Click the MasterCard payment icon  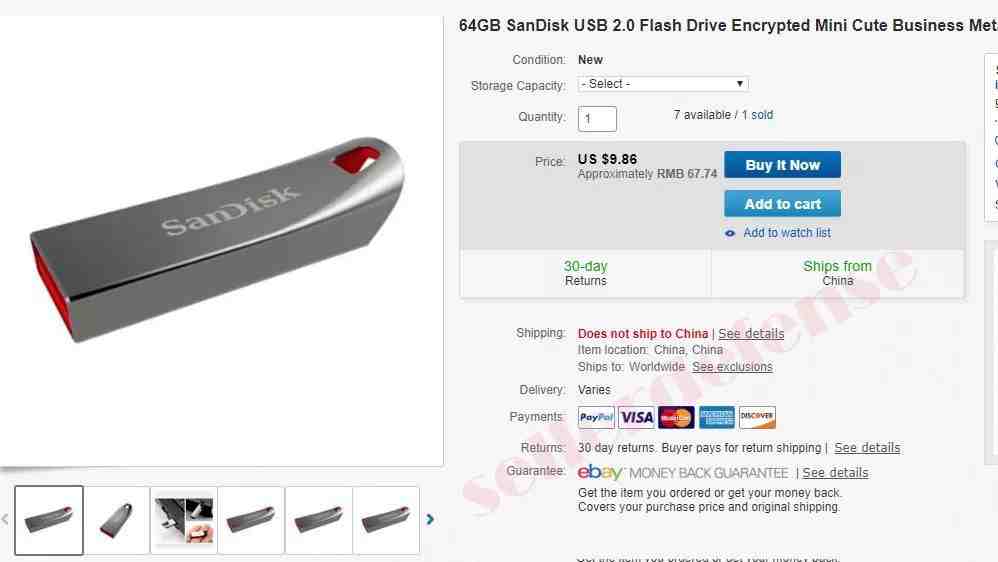[x=677, y=418]
